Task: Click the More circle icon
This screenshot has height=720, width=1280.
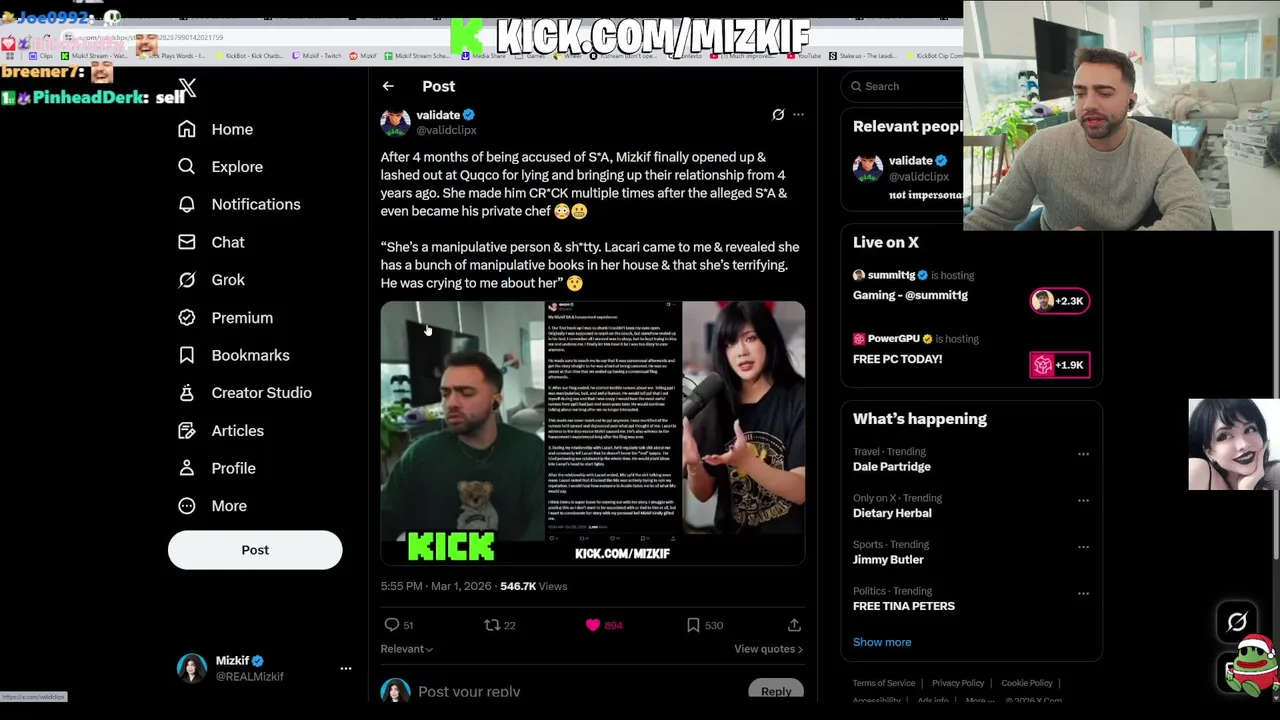Action: [x=187, y=506]
